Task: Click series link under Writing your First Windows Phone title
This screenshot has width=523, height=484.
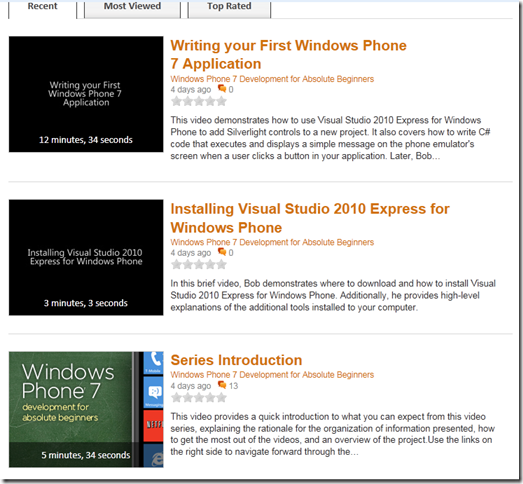Action: point(272,79)
